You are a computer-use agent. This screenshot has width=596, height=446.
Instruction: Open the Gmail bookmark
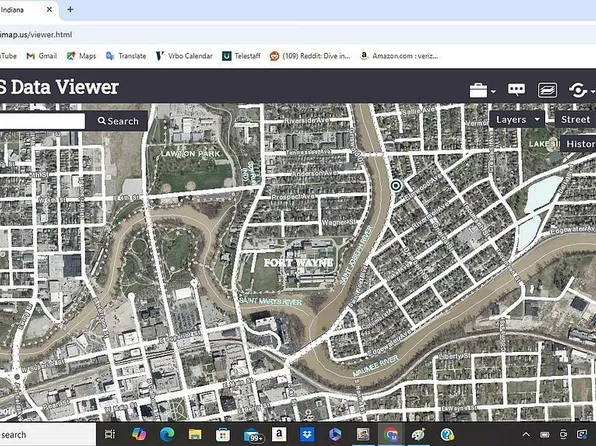pos(42,56)
